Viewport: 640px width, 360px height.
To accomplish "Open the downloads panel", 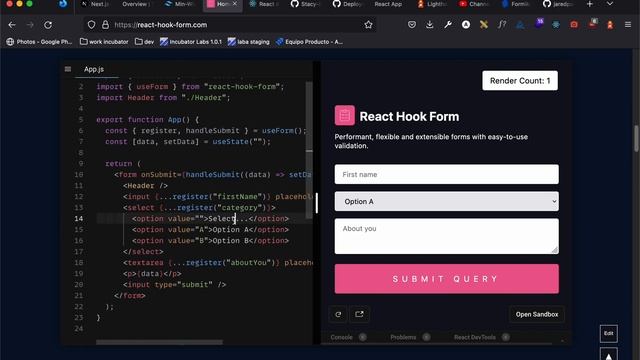I will pyautogui.click(x=430, y=25).
